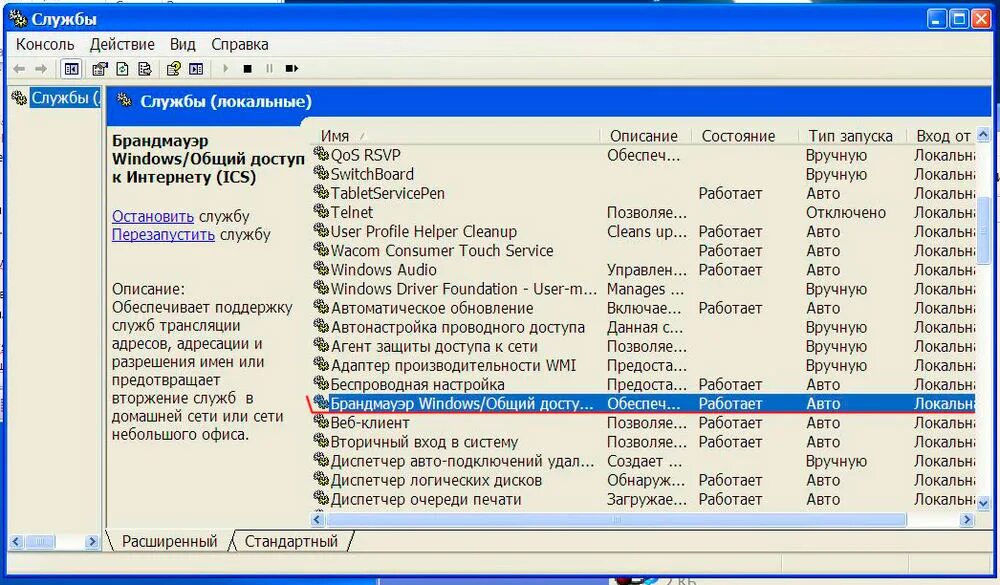Select the Telnet service icon
The image size is (1000, 585).
point(321,212)
